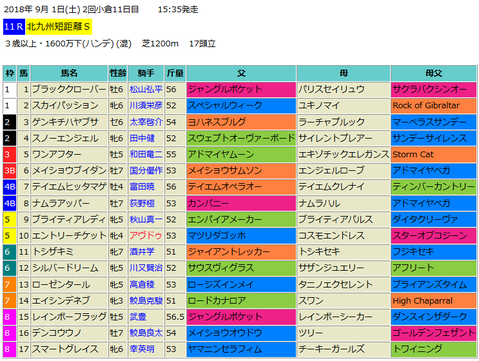Click jockey 国分優作 link
The image size is (479, 361).
pyautogui.click(x=146, y=171)
